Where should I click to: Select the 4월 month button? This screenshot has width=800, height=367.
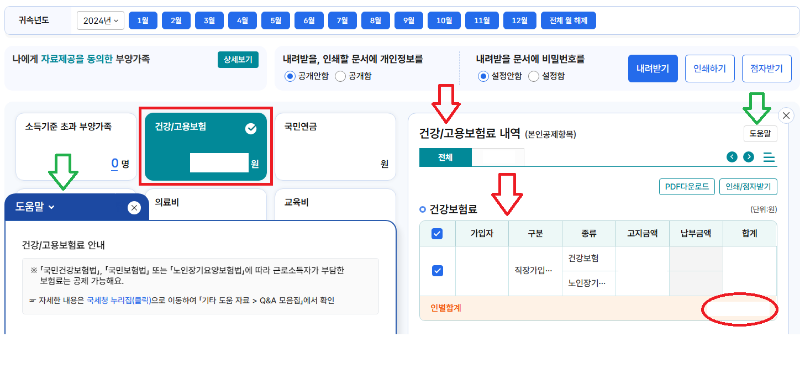242,20
